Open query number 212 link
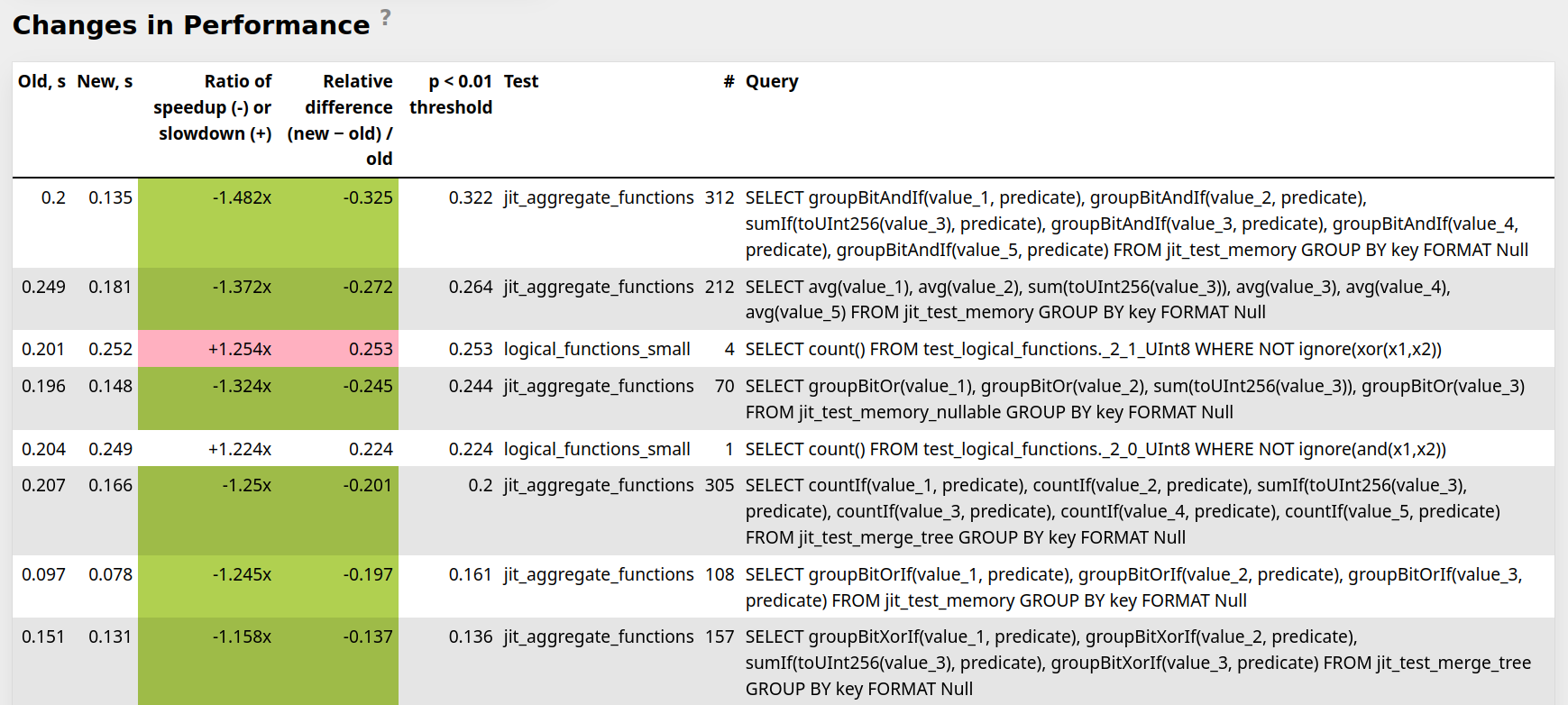This screenshot has width=1568, height=705. (x=719, y=287)
